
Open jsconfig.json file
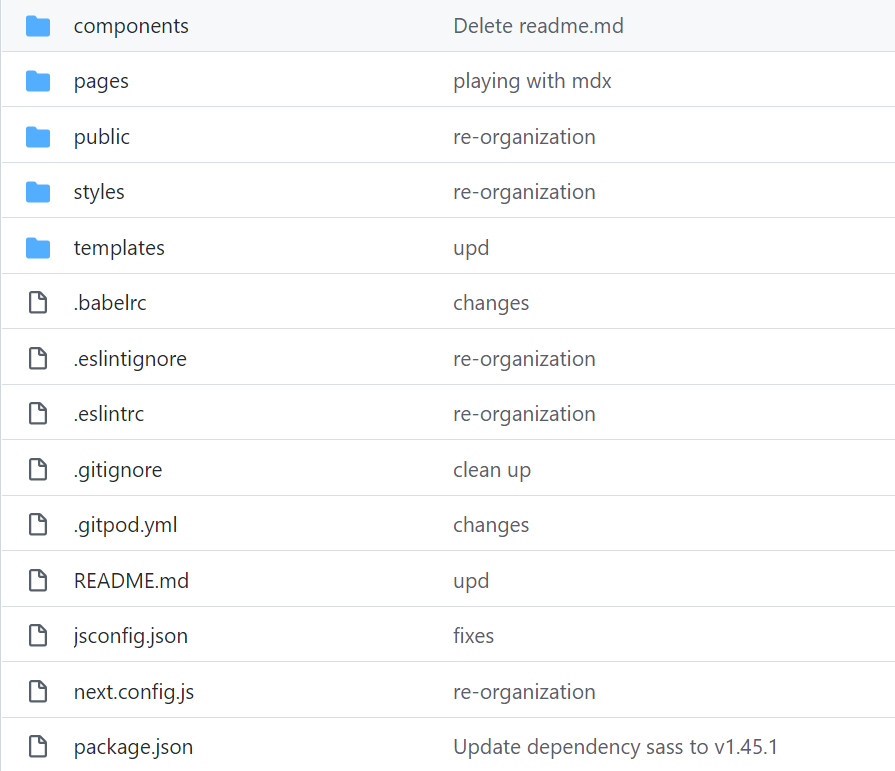pos(131,636)
